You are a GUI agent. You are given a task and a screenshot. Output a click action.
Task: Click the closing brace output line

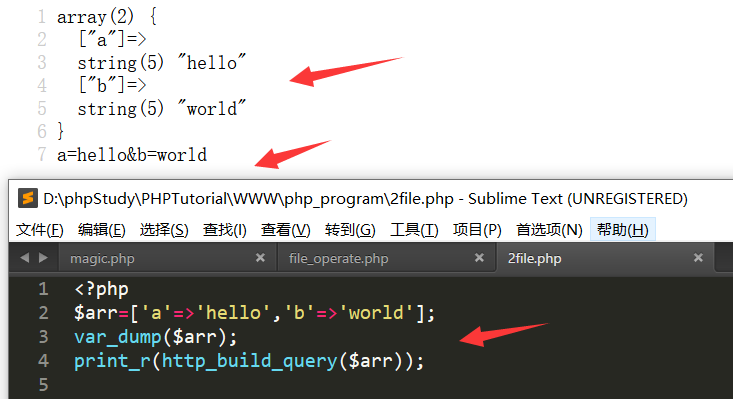pyautogui.click(x=60, y=131)
